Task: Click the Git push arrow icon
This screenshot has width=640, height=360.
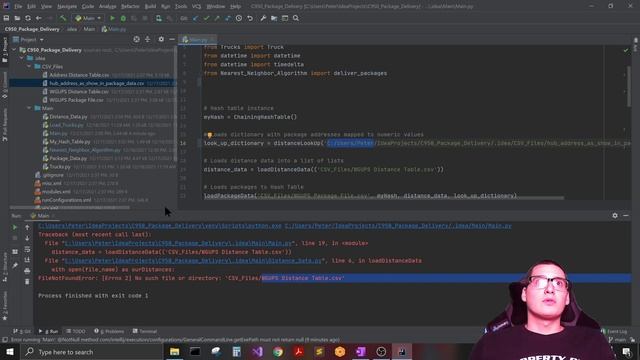Action: coord(217,18)
